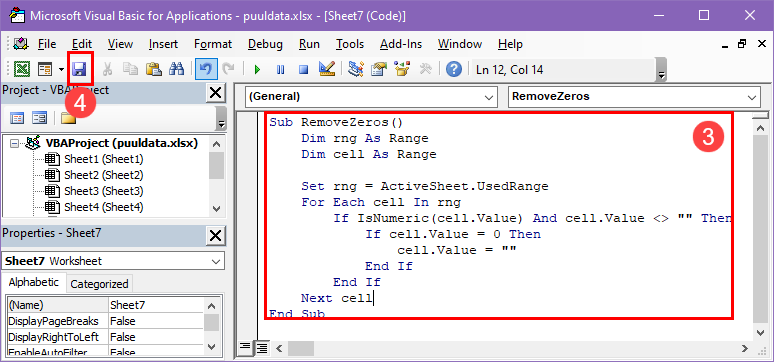Click the Copy icon in toolbar
774x362 pixels.
(130, 70)
